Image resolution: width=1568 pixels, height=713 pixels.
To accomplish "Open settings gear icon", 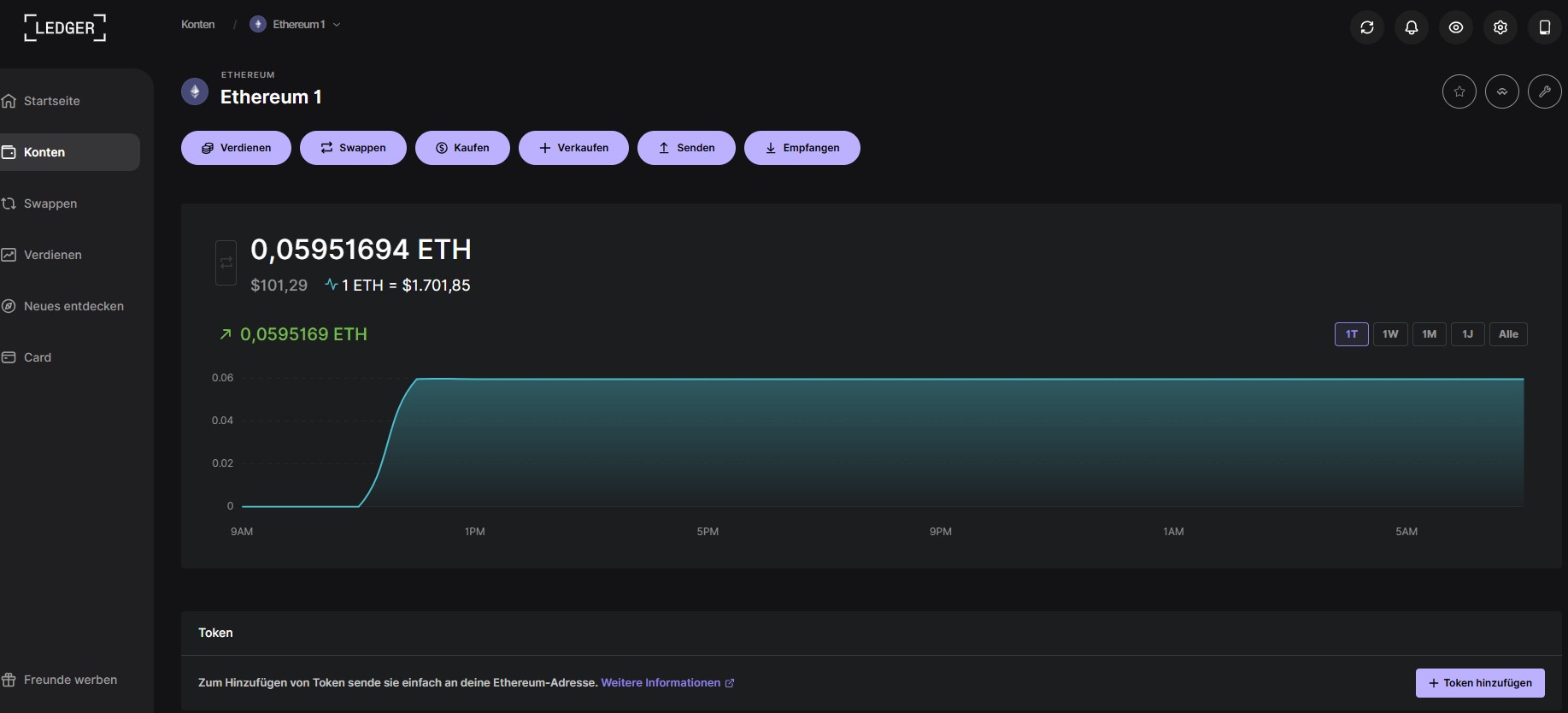I will coord(1500,27).
